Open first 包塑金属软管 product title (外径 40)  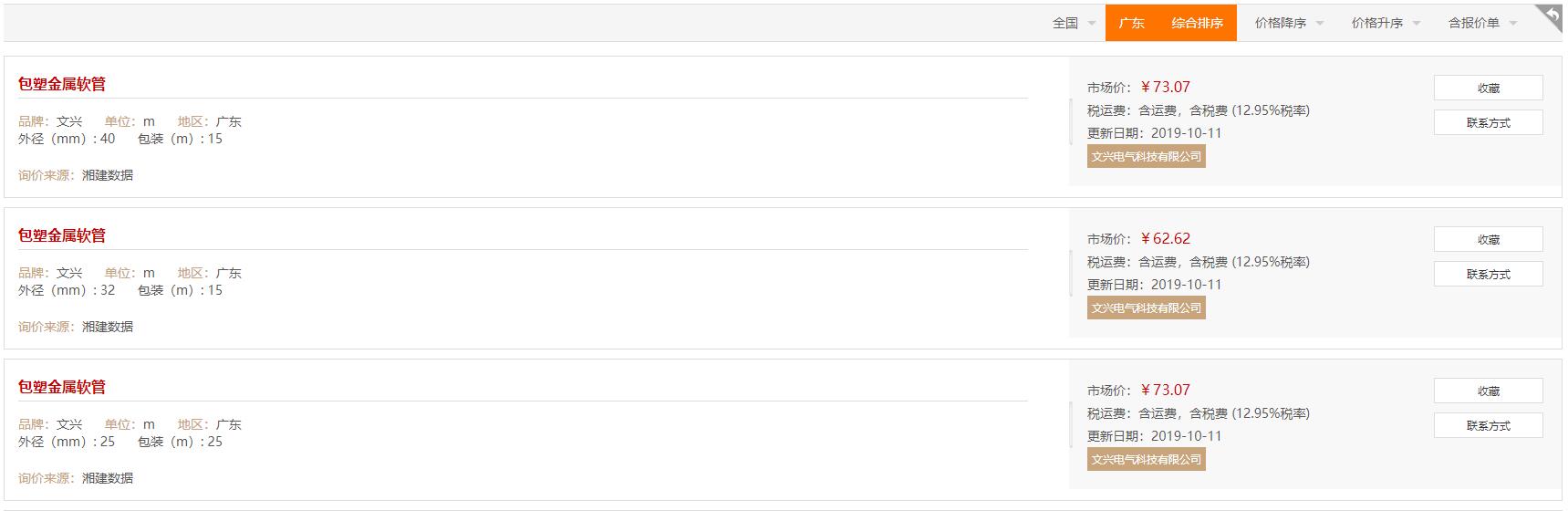pyautogui.click(x=62, y=84)
